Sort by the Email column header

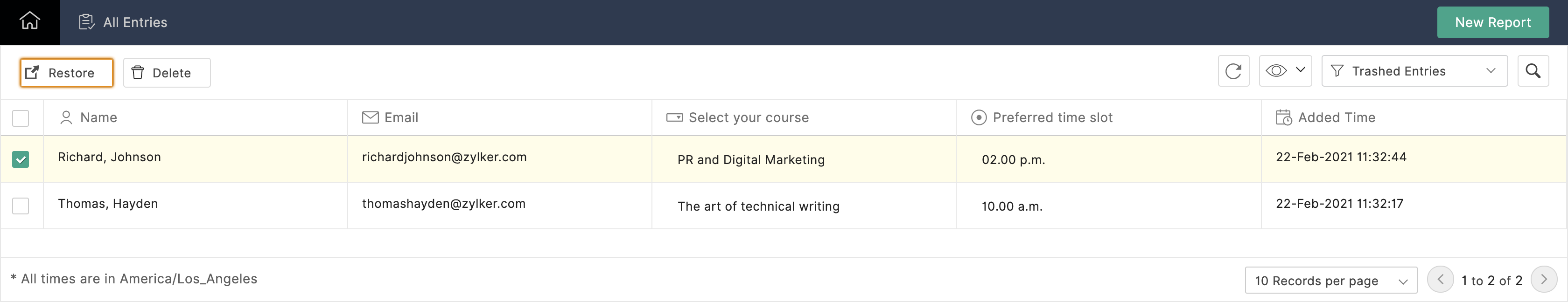(401, 117)
